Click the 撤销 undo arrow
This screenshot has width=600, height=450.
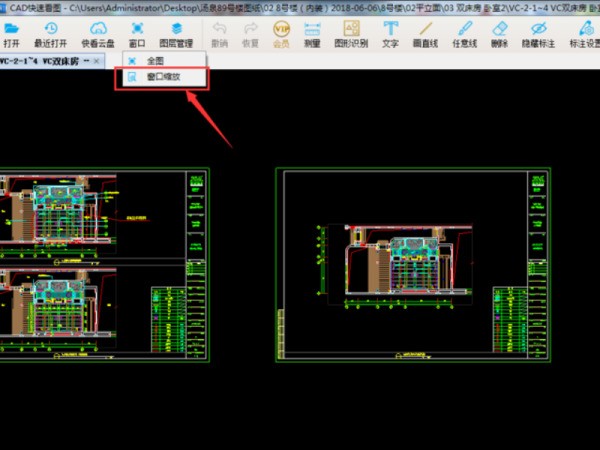pyautogui.click(x=220, y=34)
